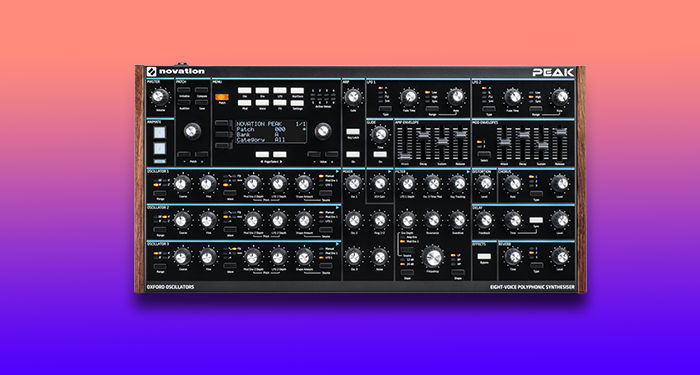
Task: Click the Master Volume knob
Action: [x=159, y=96]
